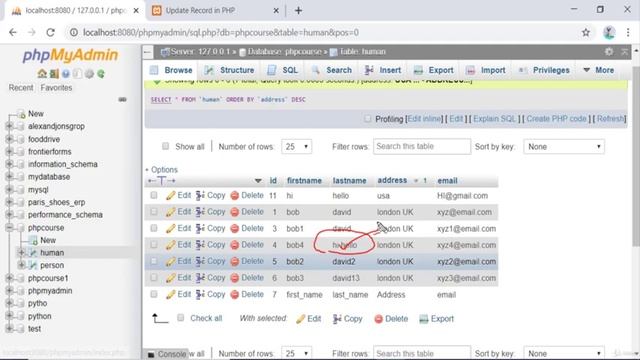Bookmark page with star icon

(586, 33)
